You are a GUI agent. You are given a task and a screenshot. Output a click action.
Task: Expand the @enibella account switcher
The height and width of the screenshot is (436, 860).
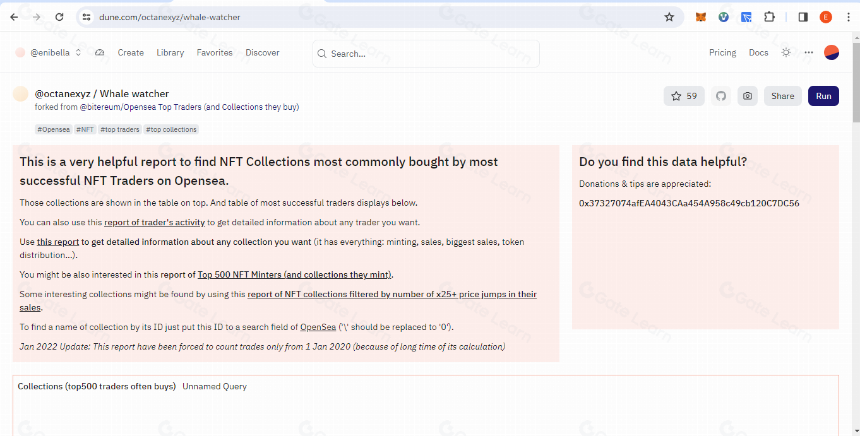click(78, 53)
